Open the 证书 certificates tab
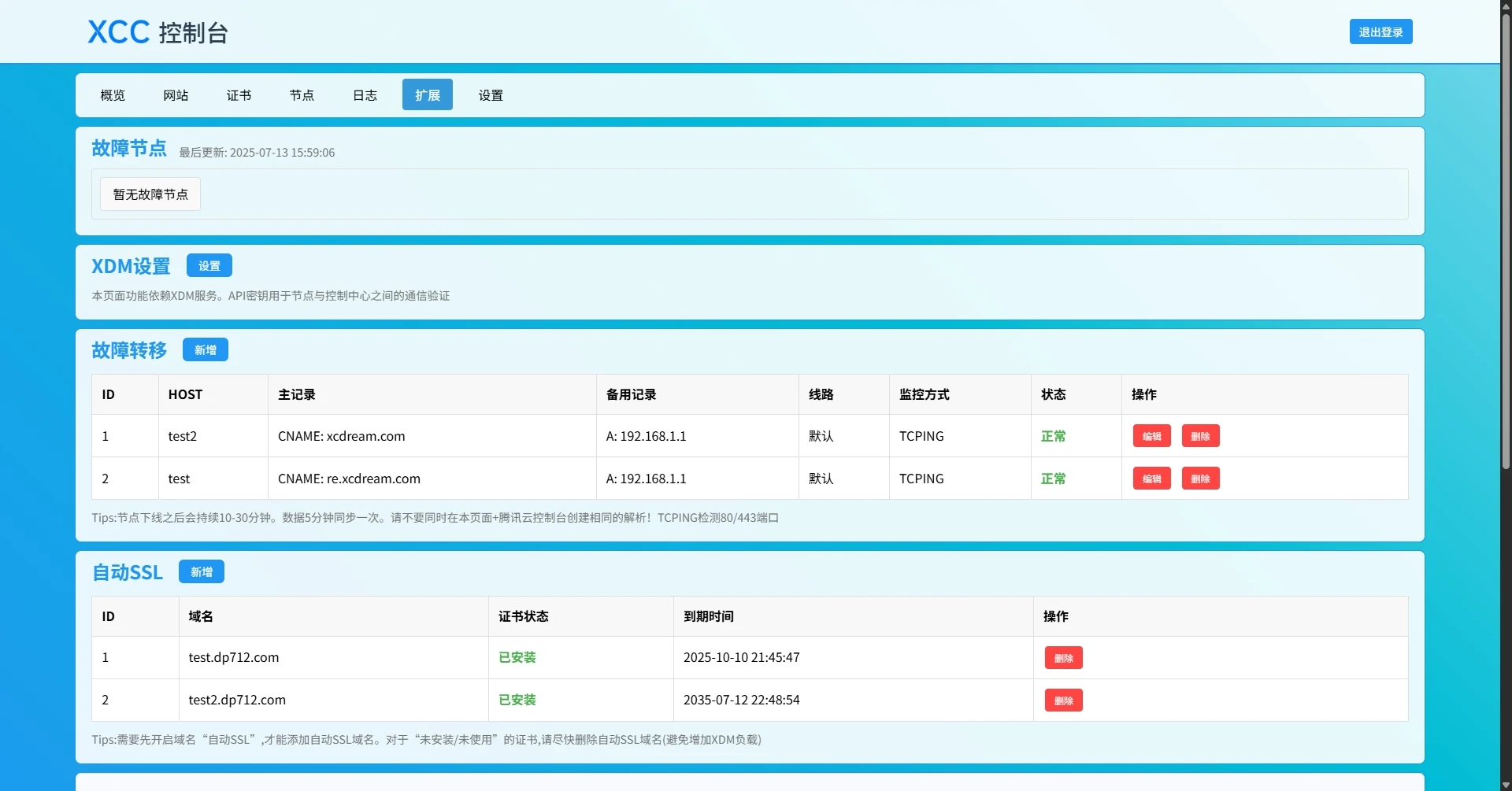The height and width of the screenshot is (791, 1512). click(239, 95)
